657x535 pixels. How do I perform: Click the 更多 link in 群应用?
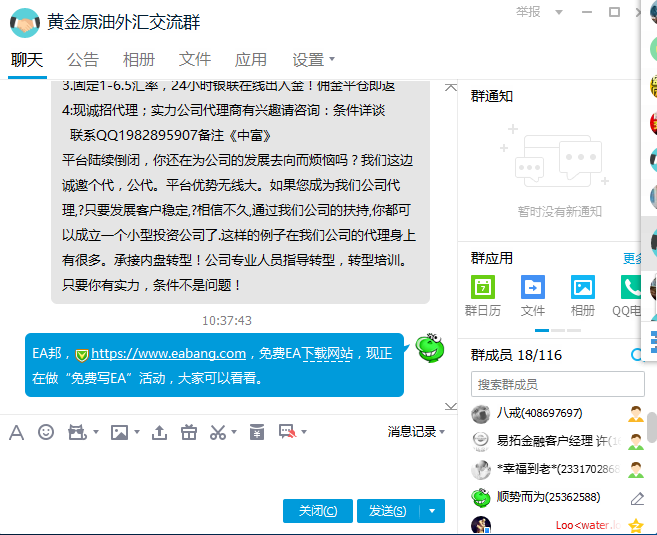632,258
